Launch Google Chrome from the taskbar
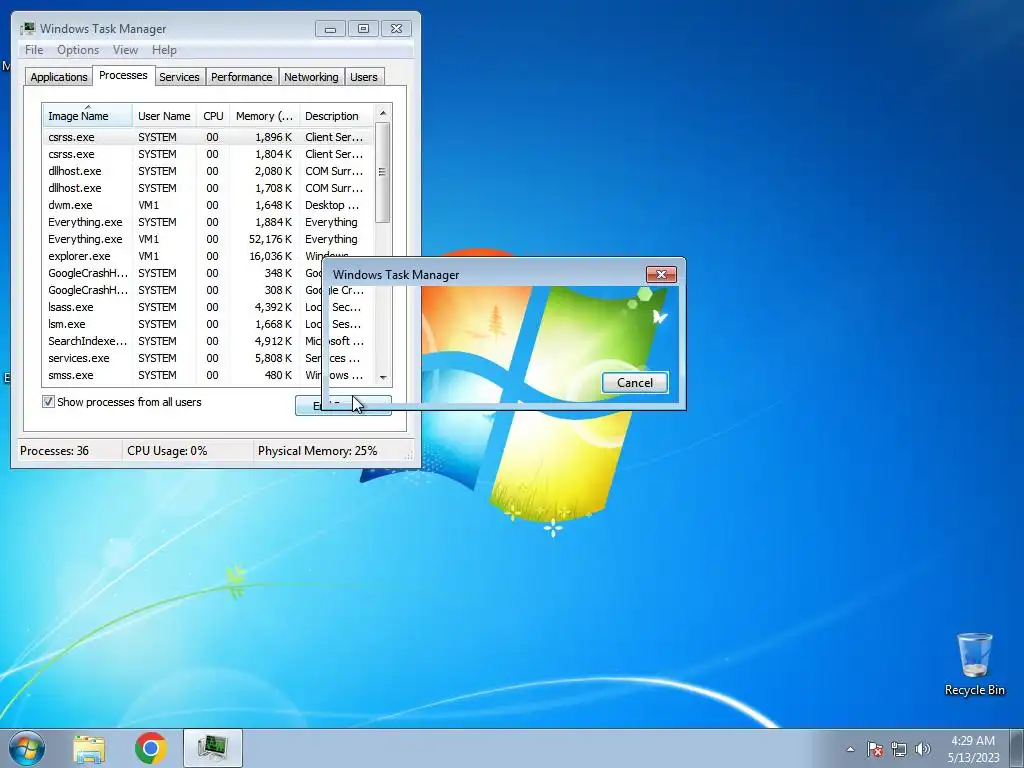Image resolution: width=1024 pixels, height=768 pixels. point(151,748)
